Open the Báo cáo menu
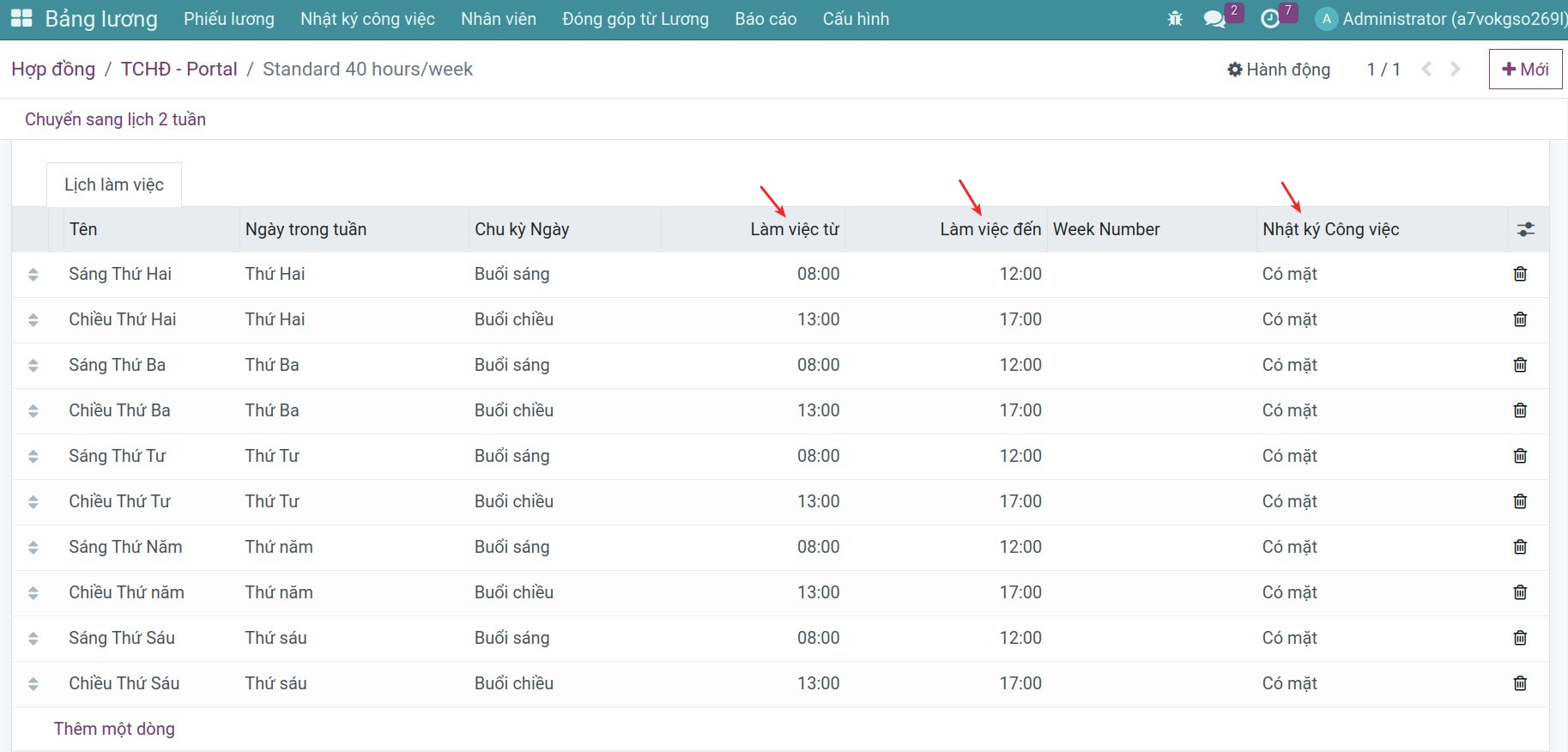Image resolution: width=1568 pixels, height=752 pixels. tap(766, 19)
